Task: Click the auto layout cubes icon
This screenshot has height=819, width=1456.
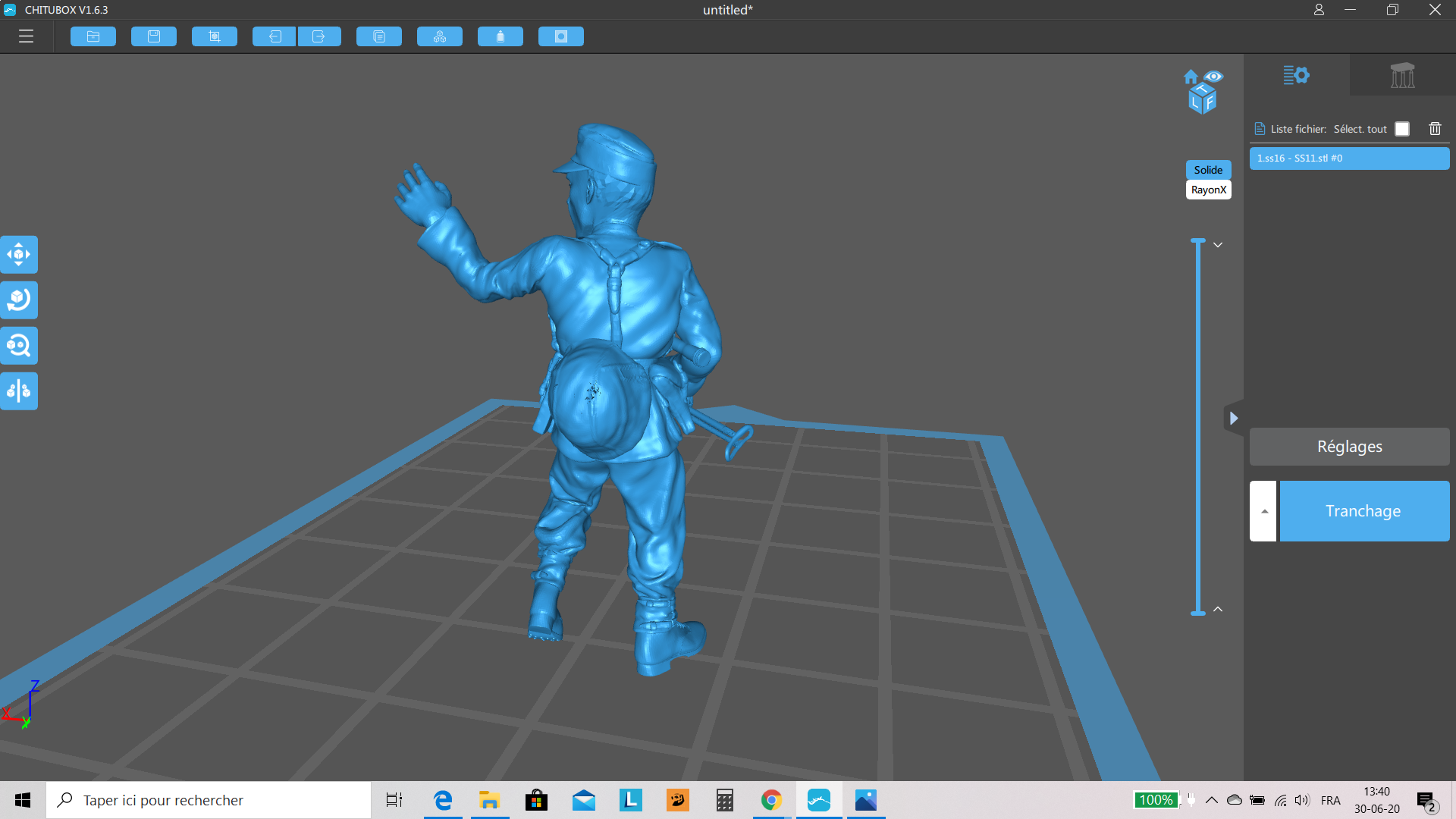Action: (440, 36)
